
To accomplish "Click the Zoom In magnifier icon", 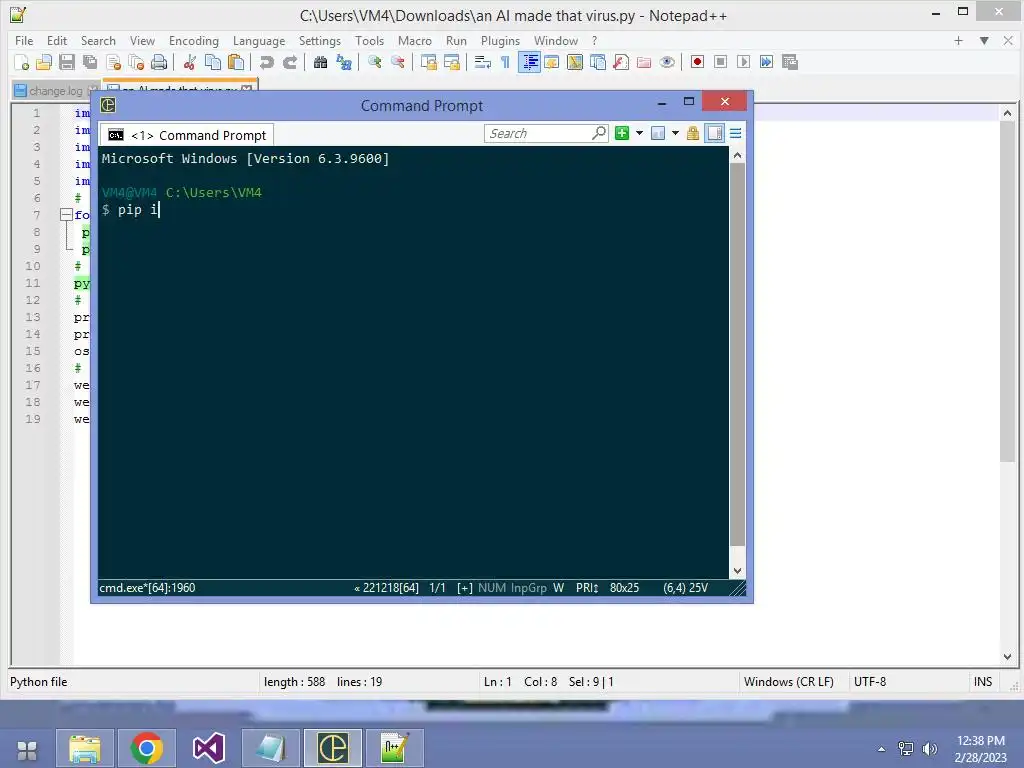I will tap(374, 62).
